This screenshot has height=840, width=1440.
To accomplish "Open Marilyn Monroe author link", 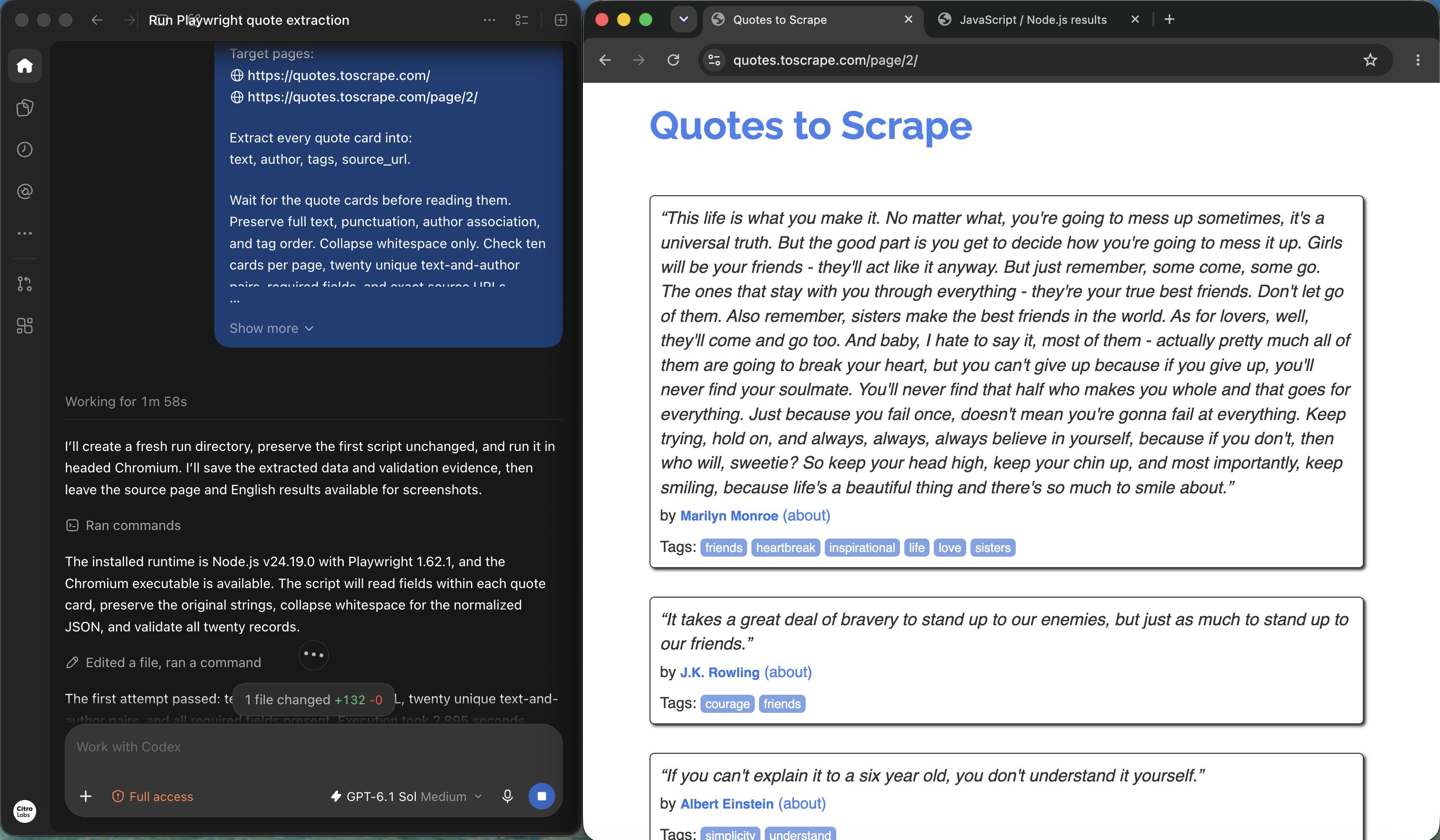I will coord(729,516).
